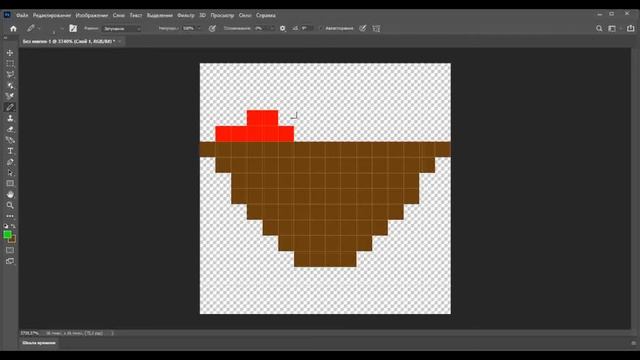The image size is (640, 360).
Task: Toggle pressure control for opacity
Action: 212,29
